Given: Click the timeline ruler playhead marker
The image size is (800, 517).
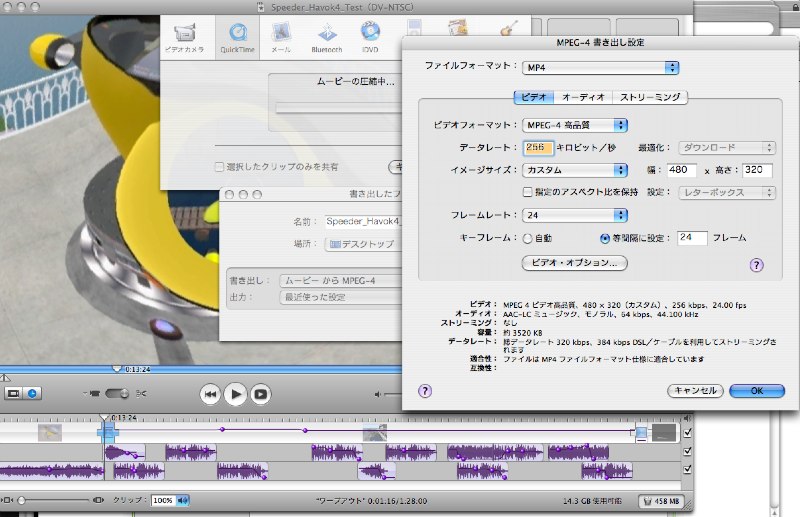Looking at the screenshot, I should tap(104, 417).
